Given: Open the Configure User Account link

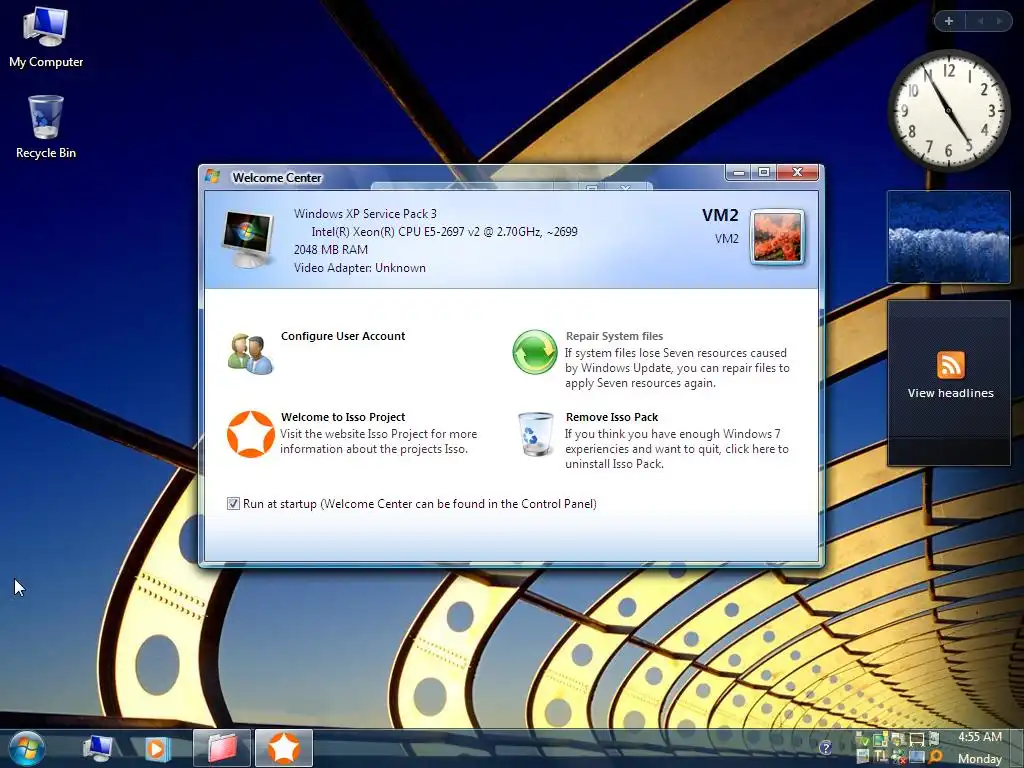Looking at the screenshot, I should [x=343, y=336].
